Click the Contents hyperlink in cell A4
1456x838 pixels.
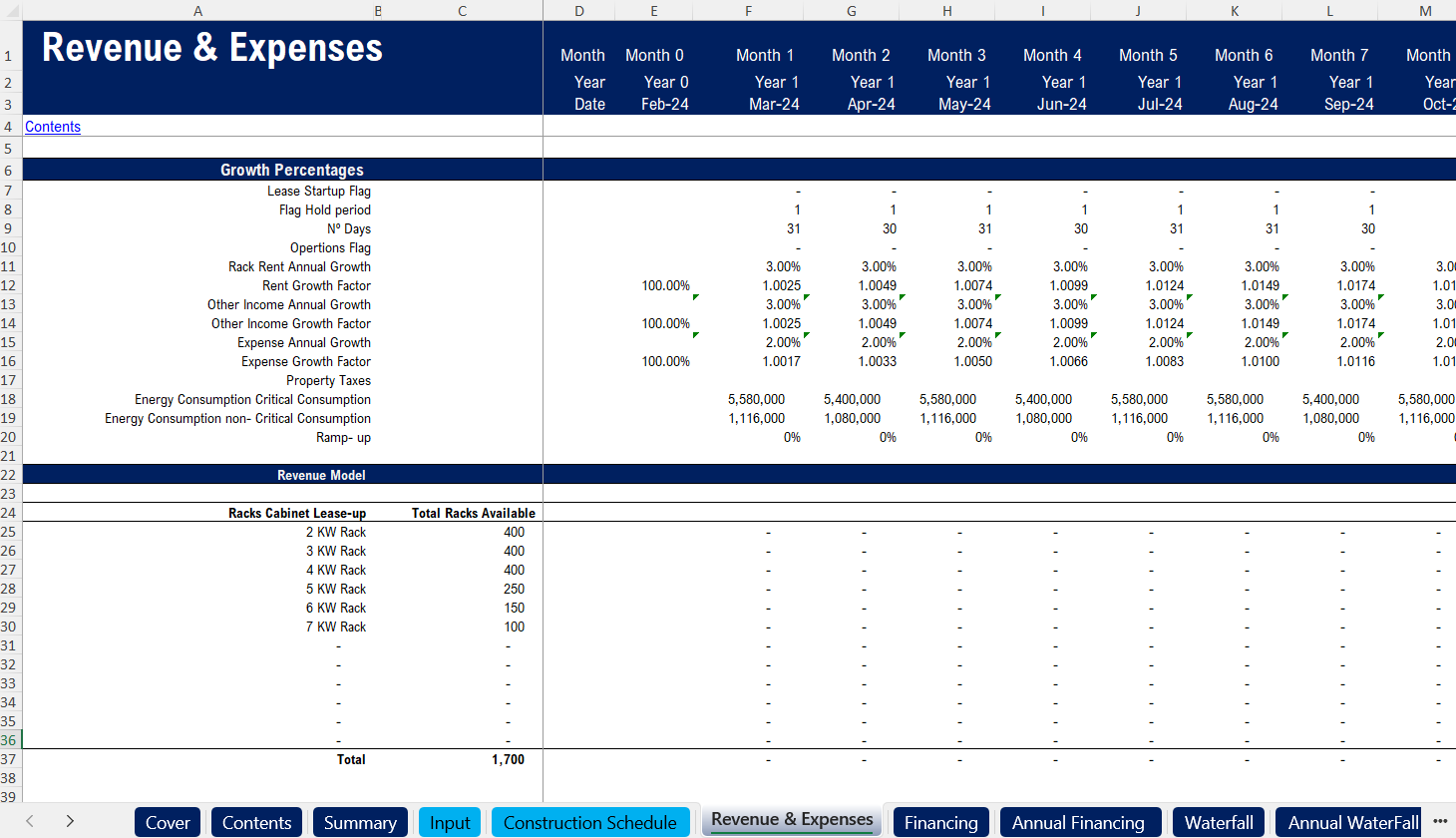tap(53, 127)
